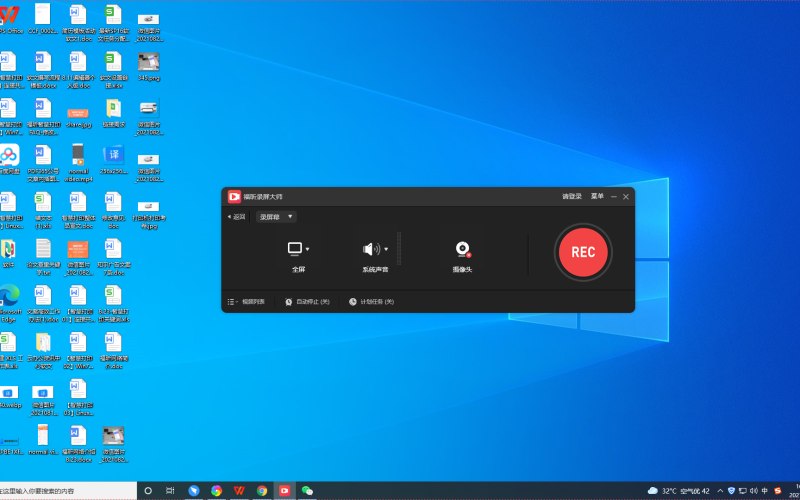This screenshot has height=500, width=800.
Task: Expand the dropdown arrow beside the monitor icon
Action: 307,249
